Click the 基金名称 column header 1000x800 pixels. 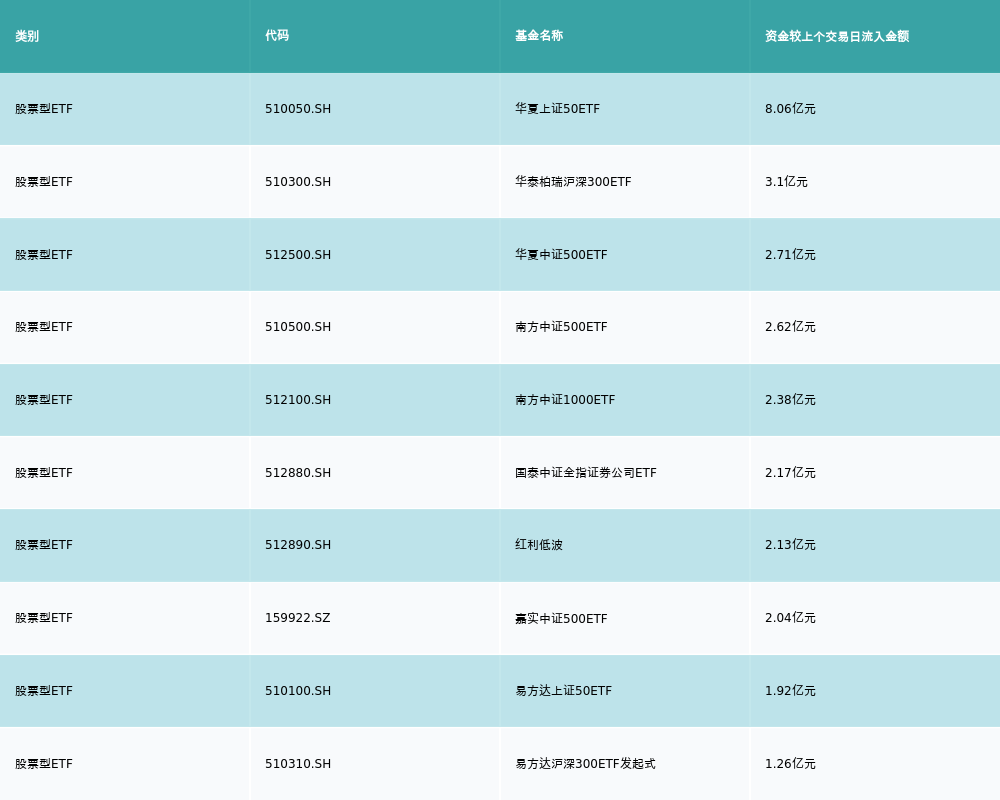(x=539, y=36)
